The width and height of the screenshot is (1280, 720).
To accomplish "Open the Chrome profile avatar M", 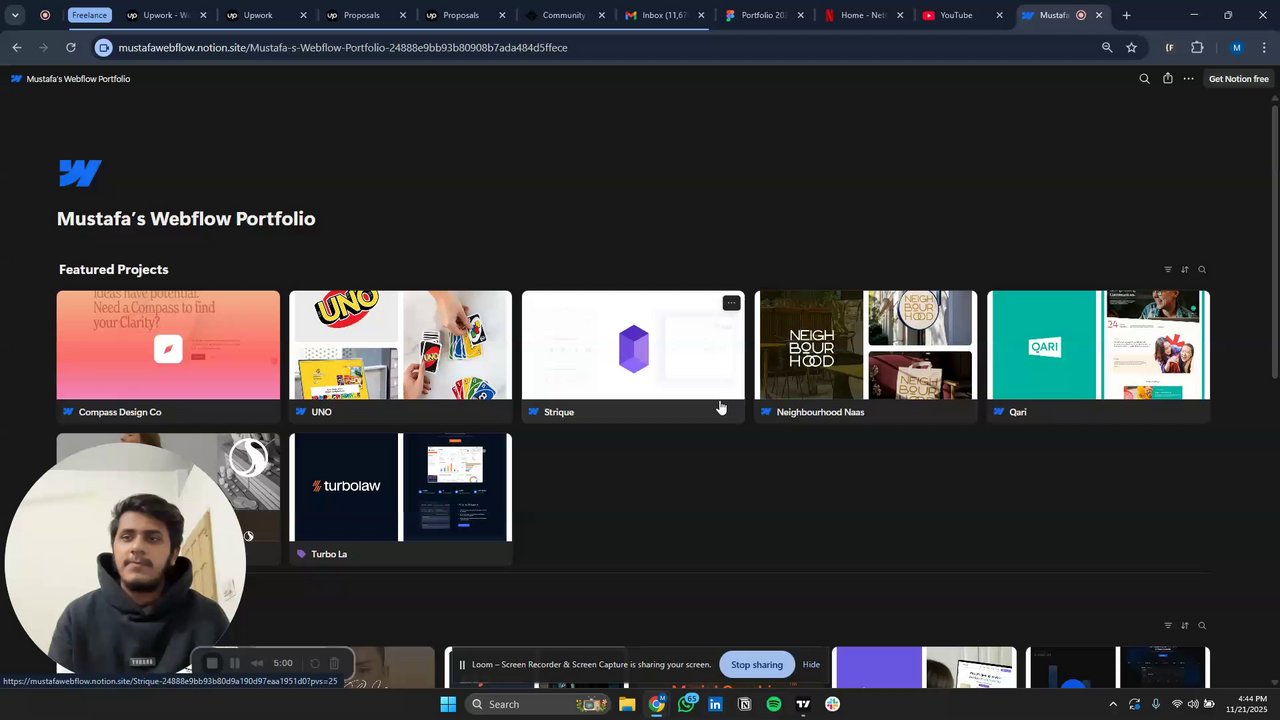I will pos(1236,47).
